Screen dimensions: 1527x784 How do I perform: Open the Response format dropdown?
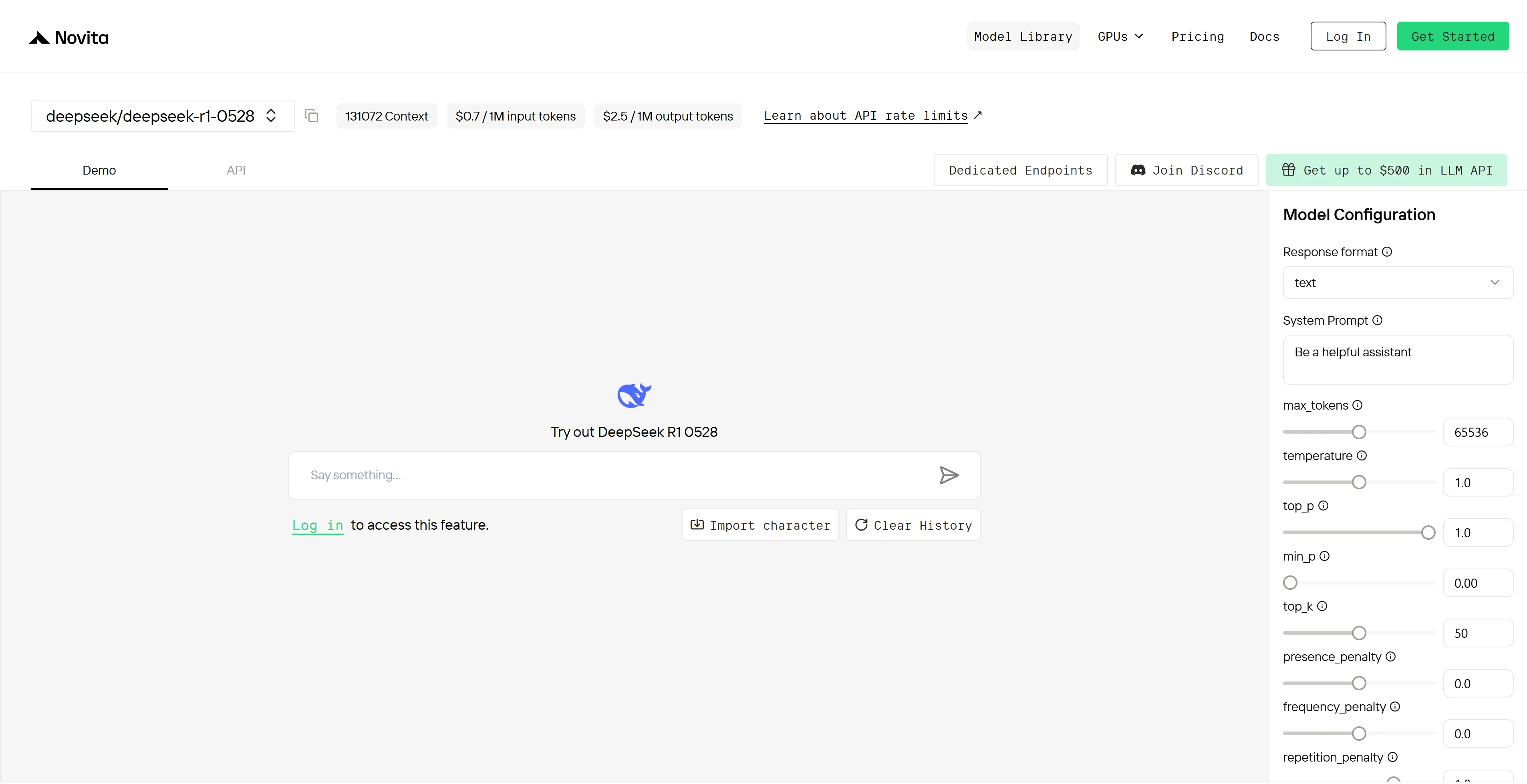pyautogui.click(x=1398, y=283)
